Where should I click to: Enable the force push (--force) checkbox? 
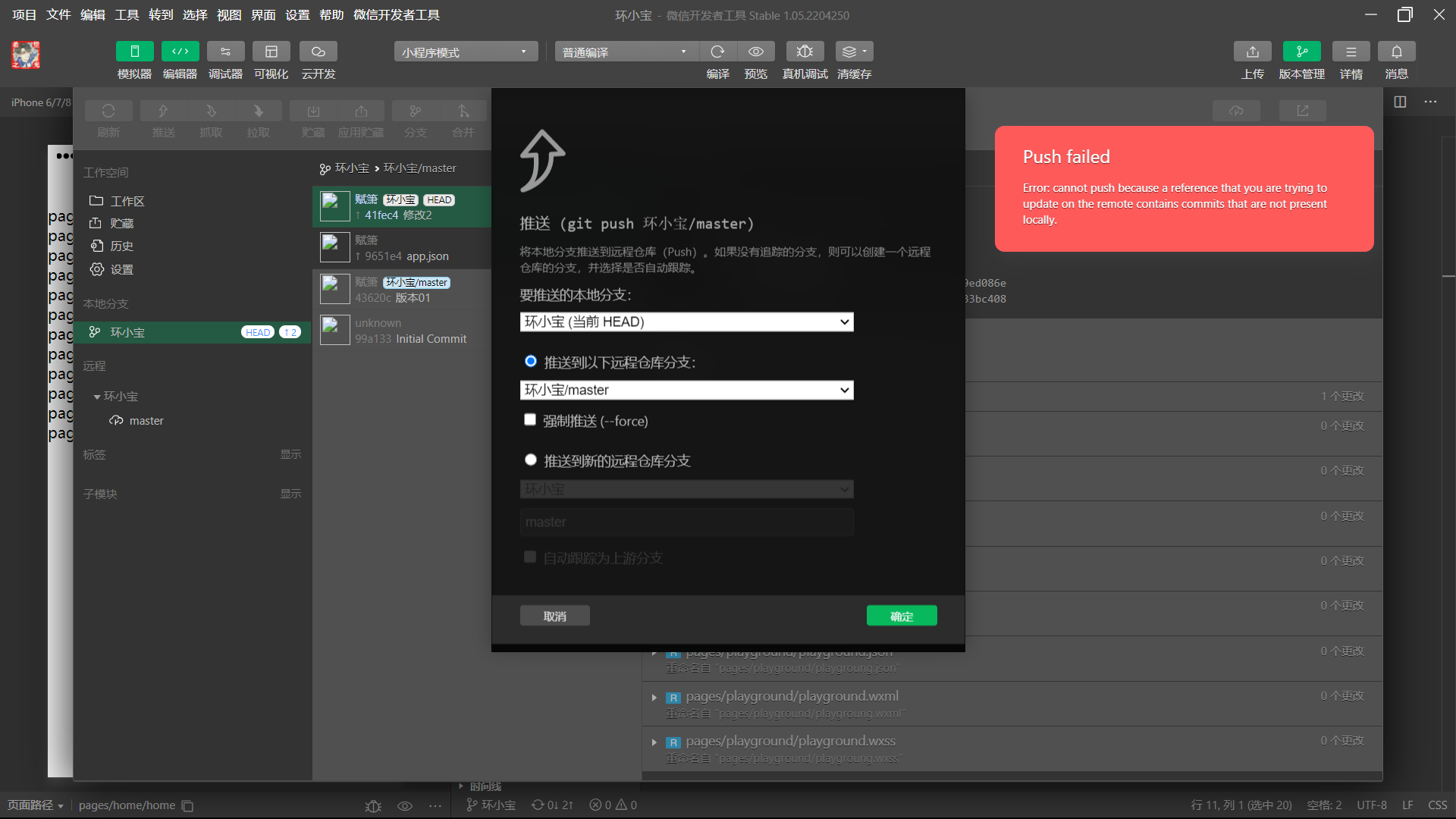point(530,420)
